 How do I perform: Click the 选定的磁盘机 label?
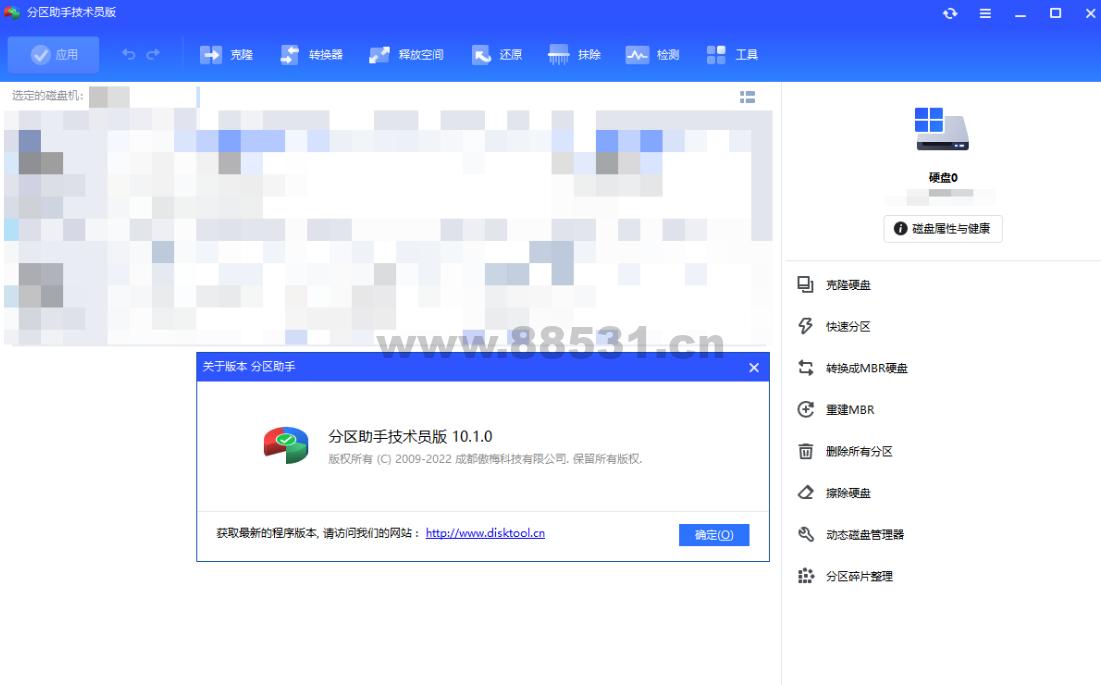tap(47, 95)
